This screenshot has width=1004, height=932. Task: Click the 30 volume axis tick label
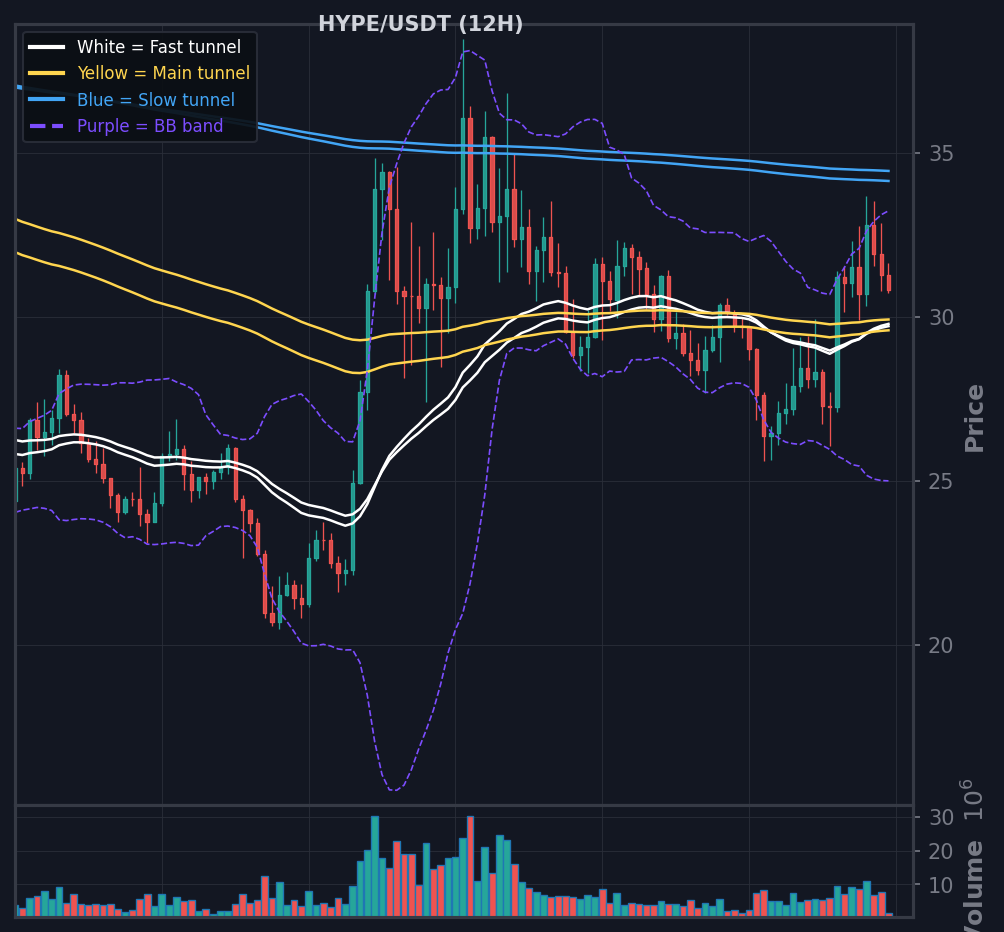941,817
